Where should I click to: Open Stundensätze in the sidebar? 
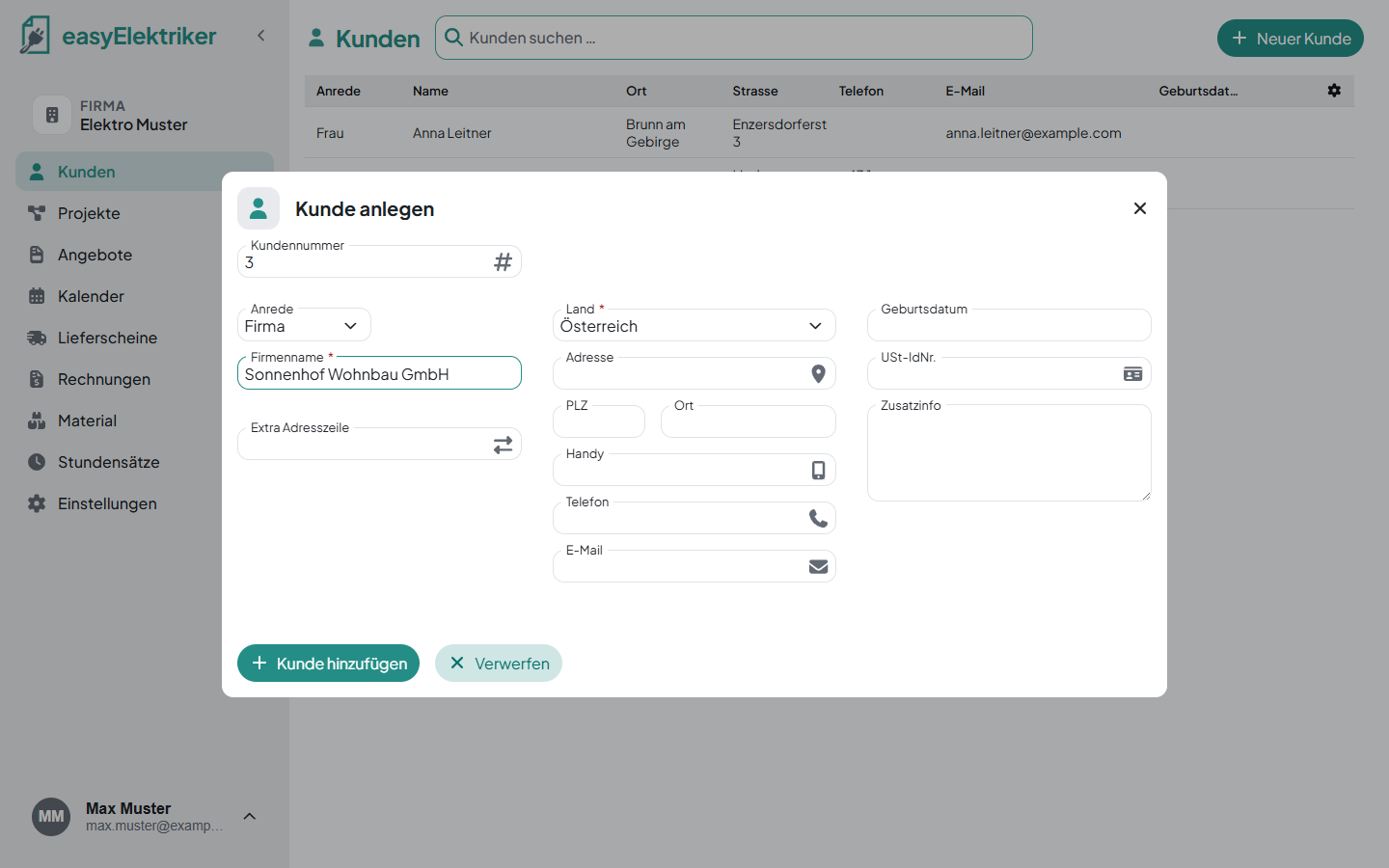pyautogui.click(x=145, y=462)
